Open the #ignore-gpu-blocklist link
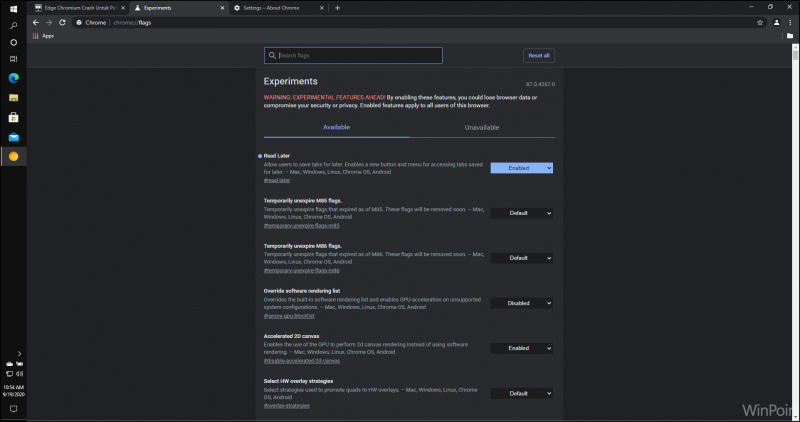Screen dimensions: 800x422 pyautogui.click(x=289, y=315)
